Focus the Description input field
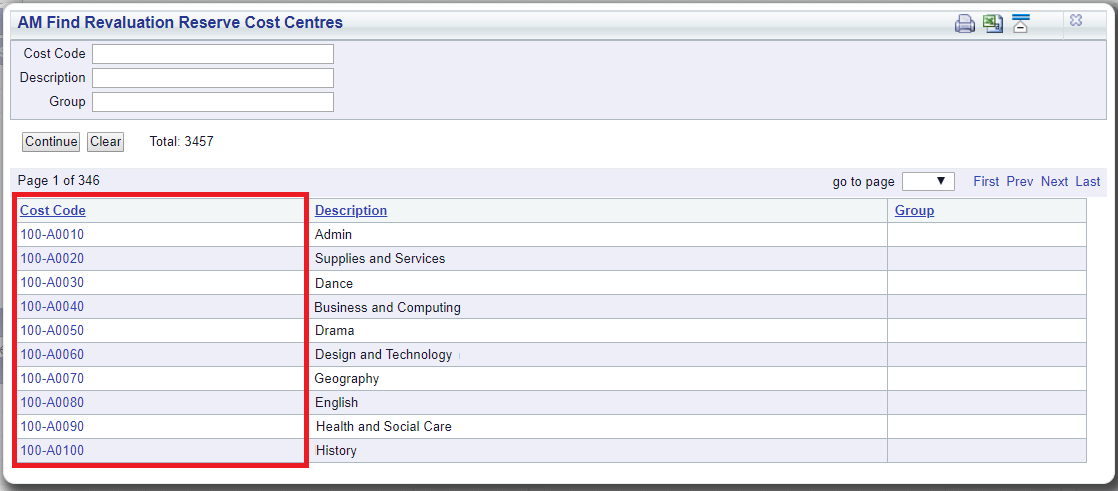Screen dimensions: 1118x491 pyautogui.click(x=213, y=78)
